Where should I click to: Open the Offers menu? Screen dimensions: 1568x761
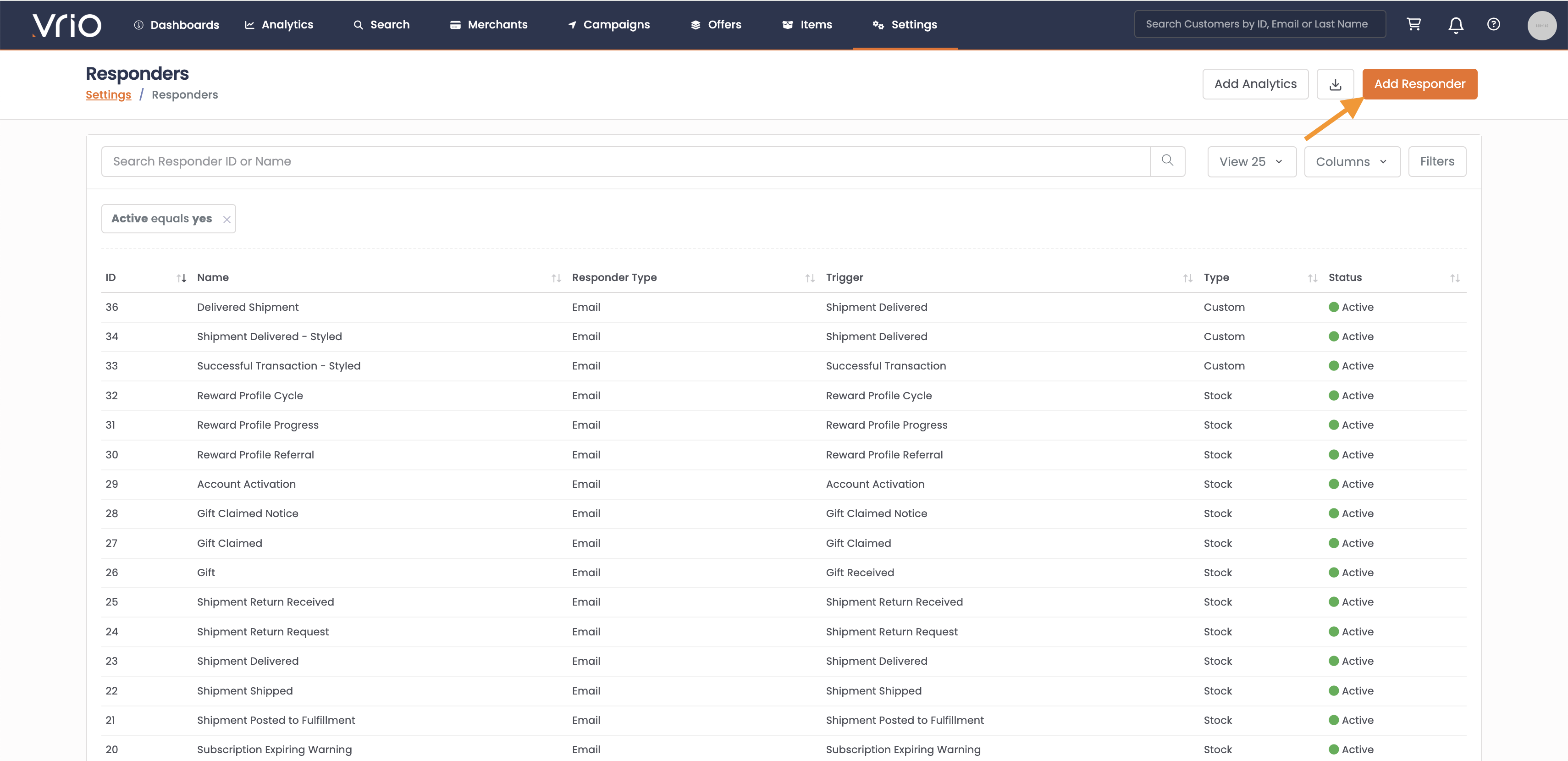pos(716,25)
